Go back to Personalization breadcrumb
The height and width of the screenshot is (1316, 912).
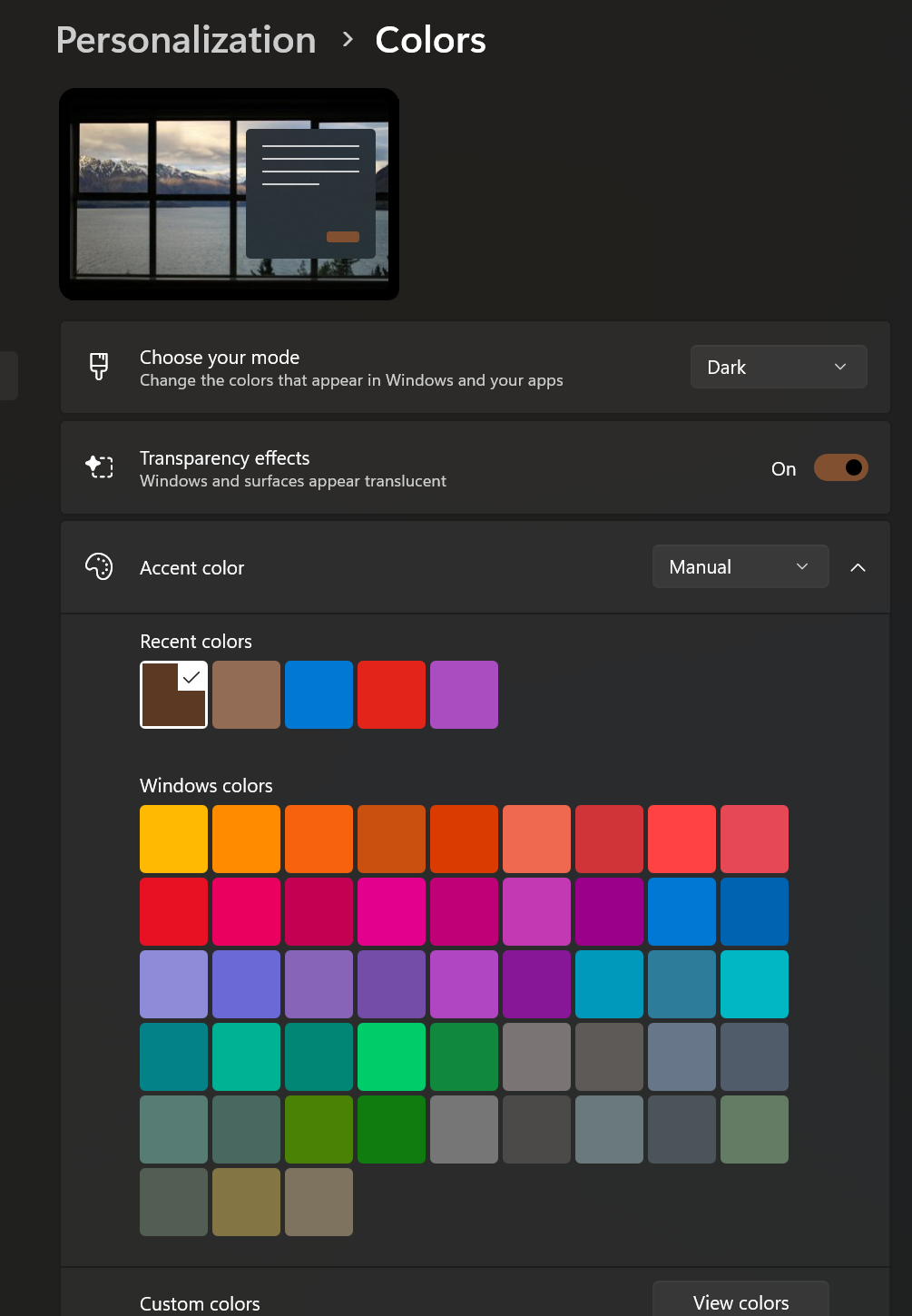tap(186, 40)
